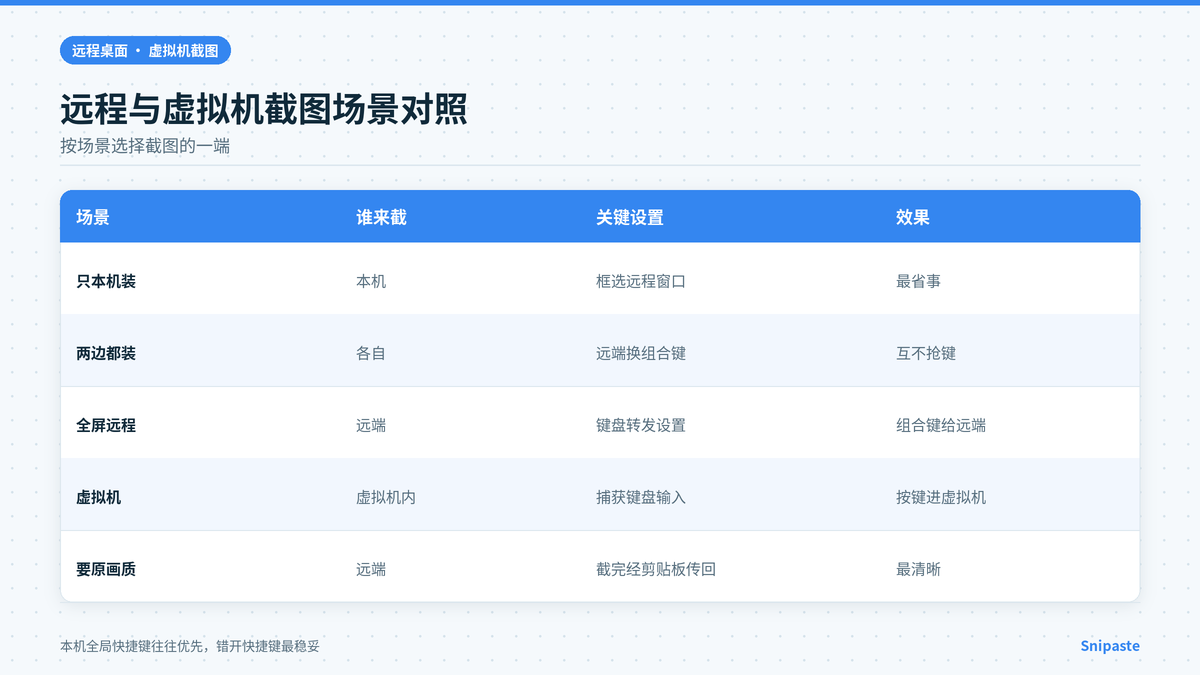
Task: Click the 框选远程窗口 cell
Action: tap(641, 281)
